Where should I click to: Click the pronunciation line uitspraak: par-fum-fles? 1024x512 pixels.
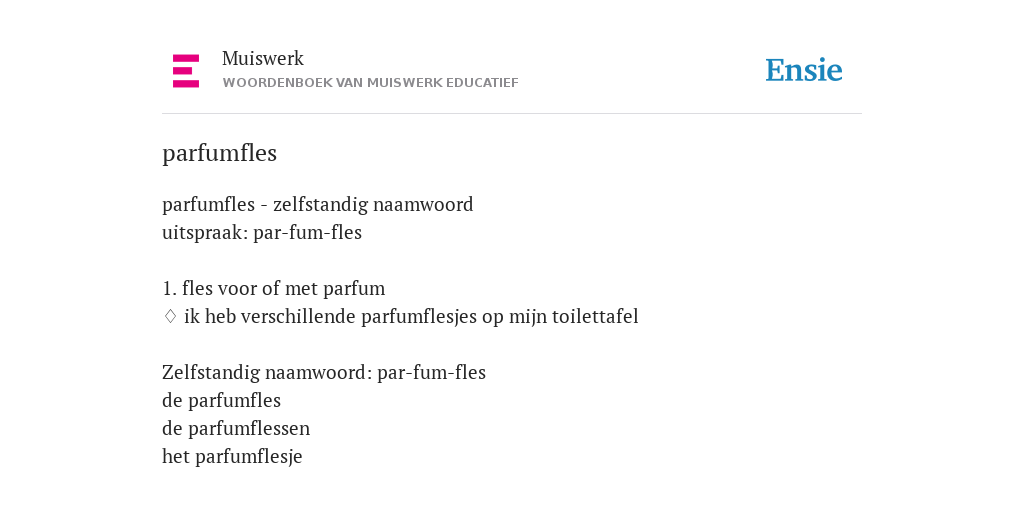(x=262, y=232)
